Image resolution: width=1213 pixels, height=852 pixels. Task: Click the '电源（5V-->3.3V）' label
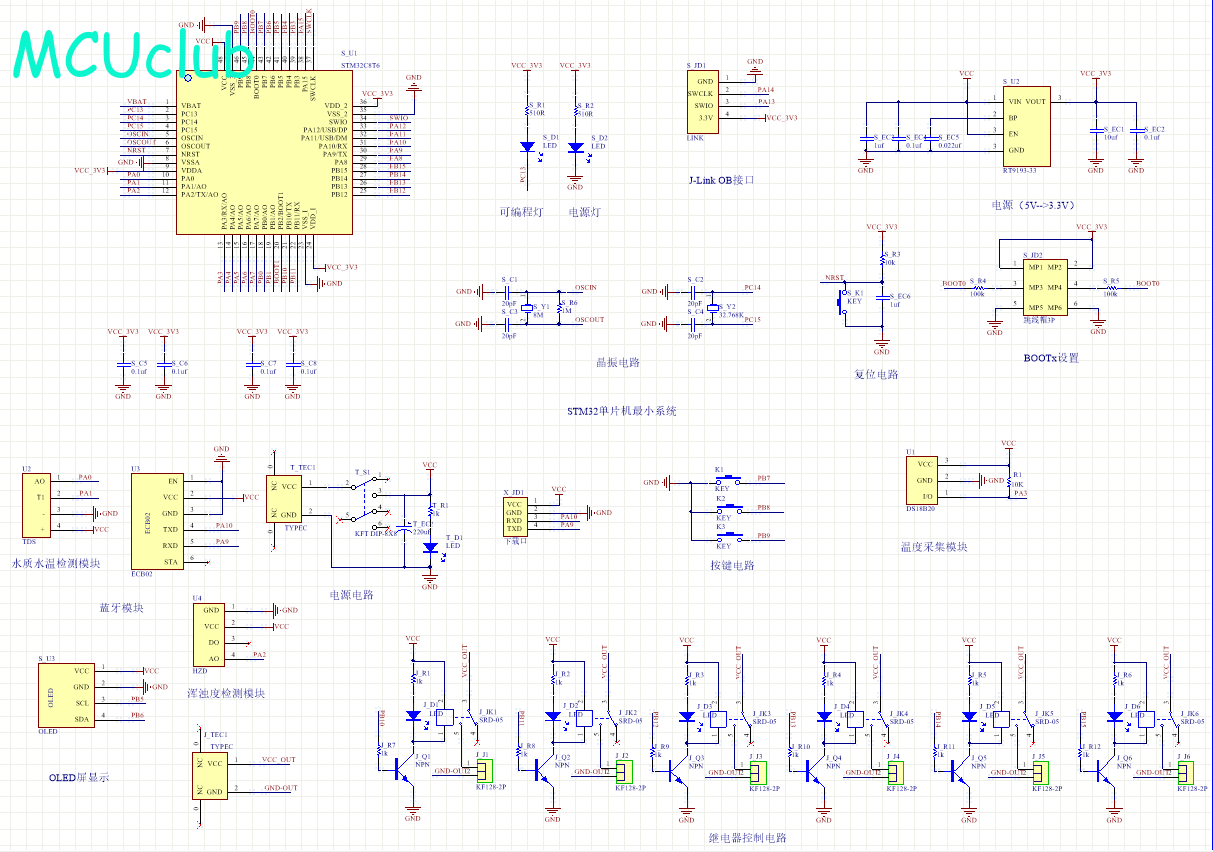click(1033, 205)
